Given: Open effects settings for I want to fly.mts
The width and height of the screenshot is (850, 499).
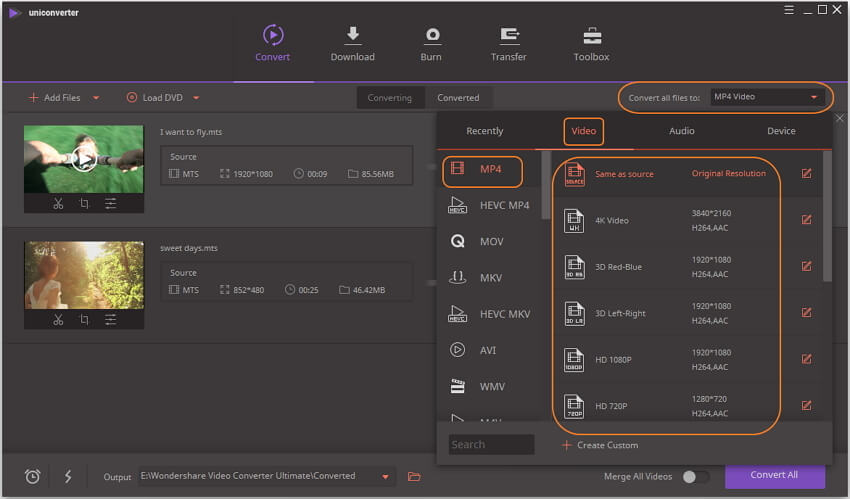Looking at the screenshot, I should (110, 204).
